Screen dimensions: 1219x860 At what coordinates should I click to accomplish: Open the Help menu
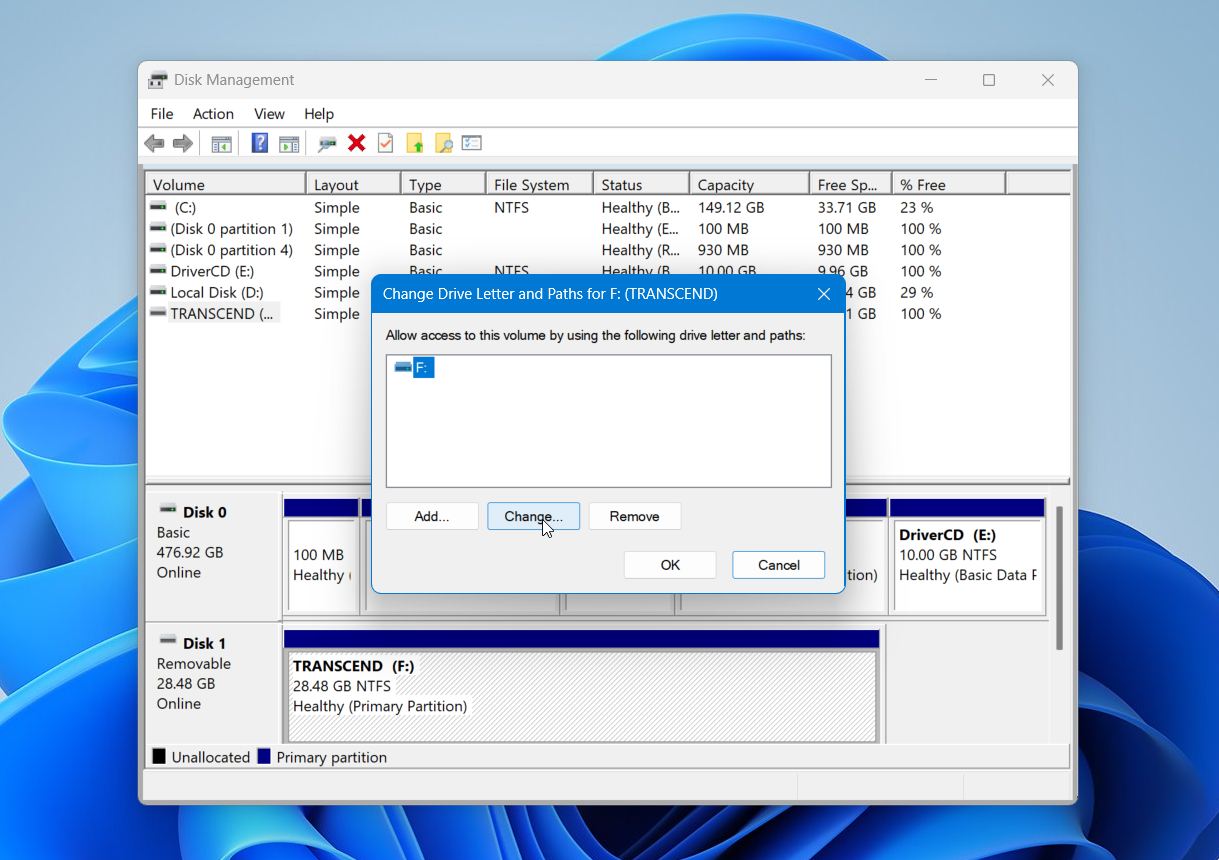[319, 114]
